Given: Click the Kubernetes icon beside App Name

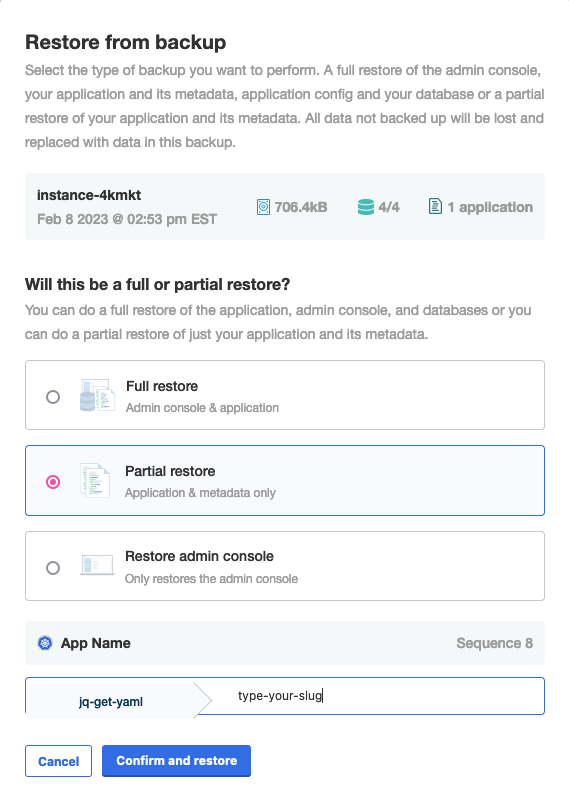Looking at the screenshot, I should [x=45, y=643].
